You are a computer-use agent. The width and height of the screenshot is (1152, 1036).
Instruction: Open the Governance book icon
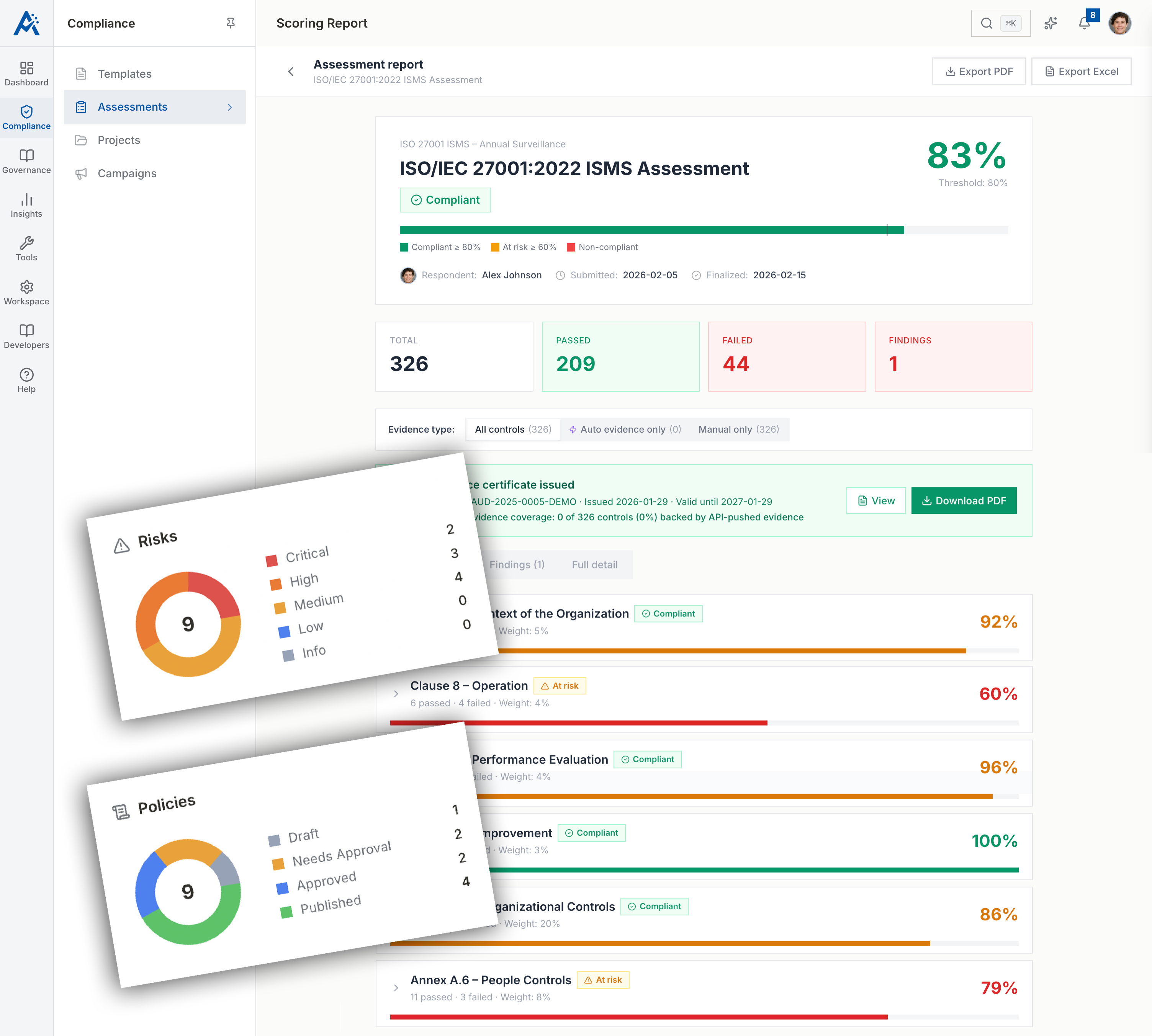pyautogui.click(x=26, y=155)
